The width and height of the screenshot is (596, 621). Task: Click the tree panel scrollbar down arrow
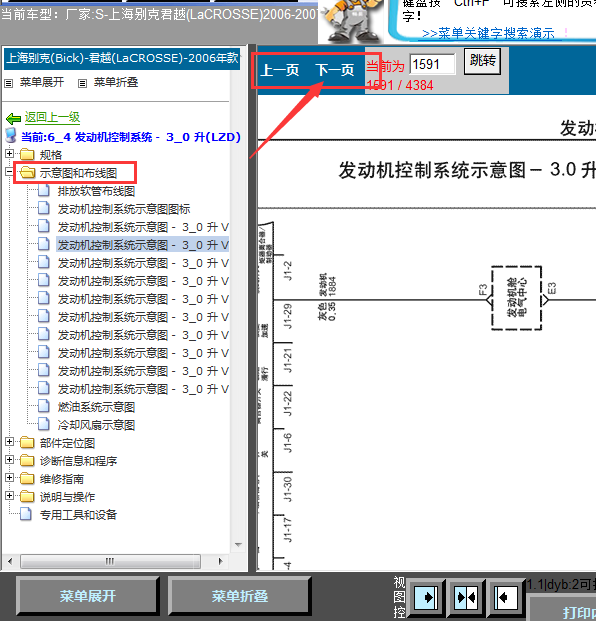pyautogui.click(x=238, y=545)
